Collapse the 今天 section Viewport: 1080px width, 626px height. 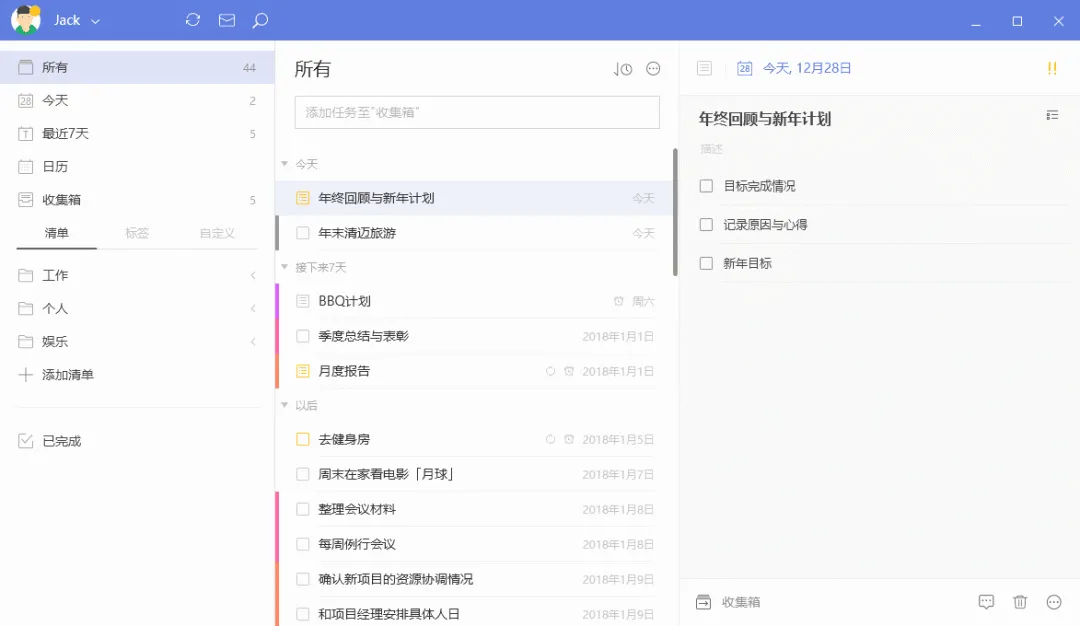pyautogui.click(x=284, y=164)
